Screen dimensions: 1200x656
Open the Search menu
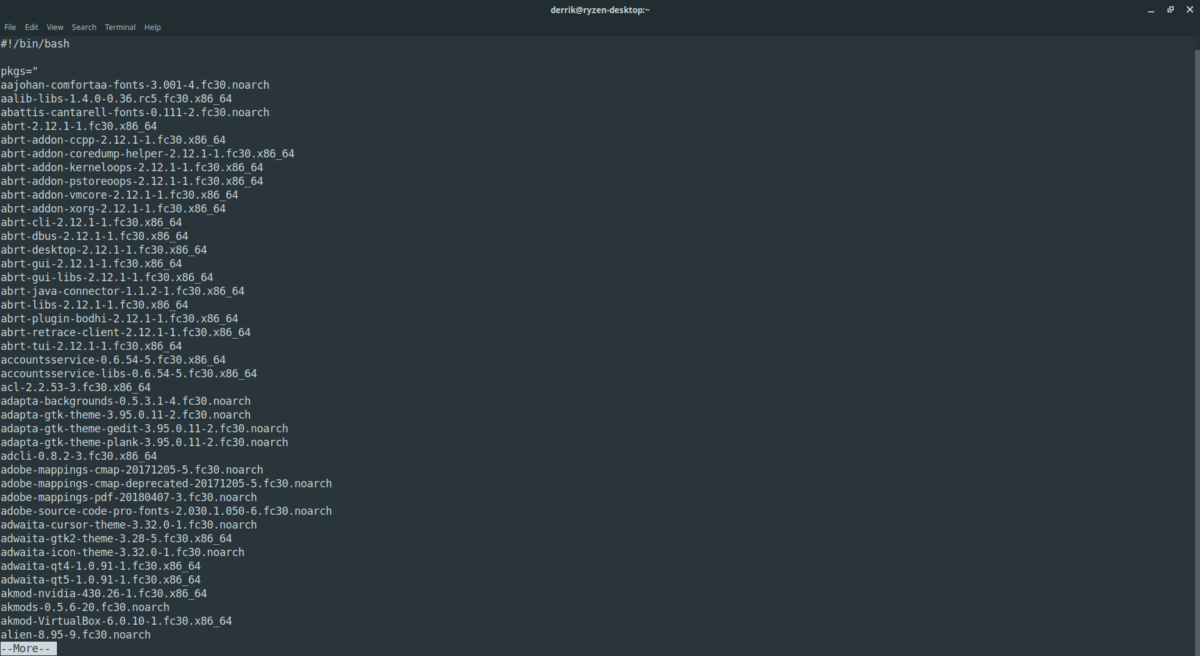point(84,27)
